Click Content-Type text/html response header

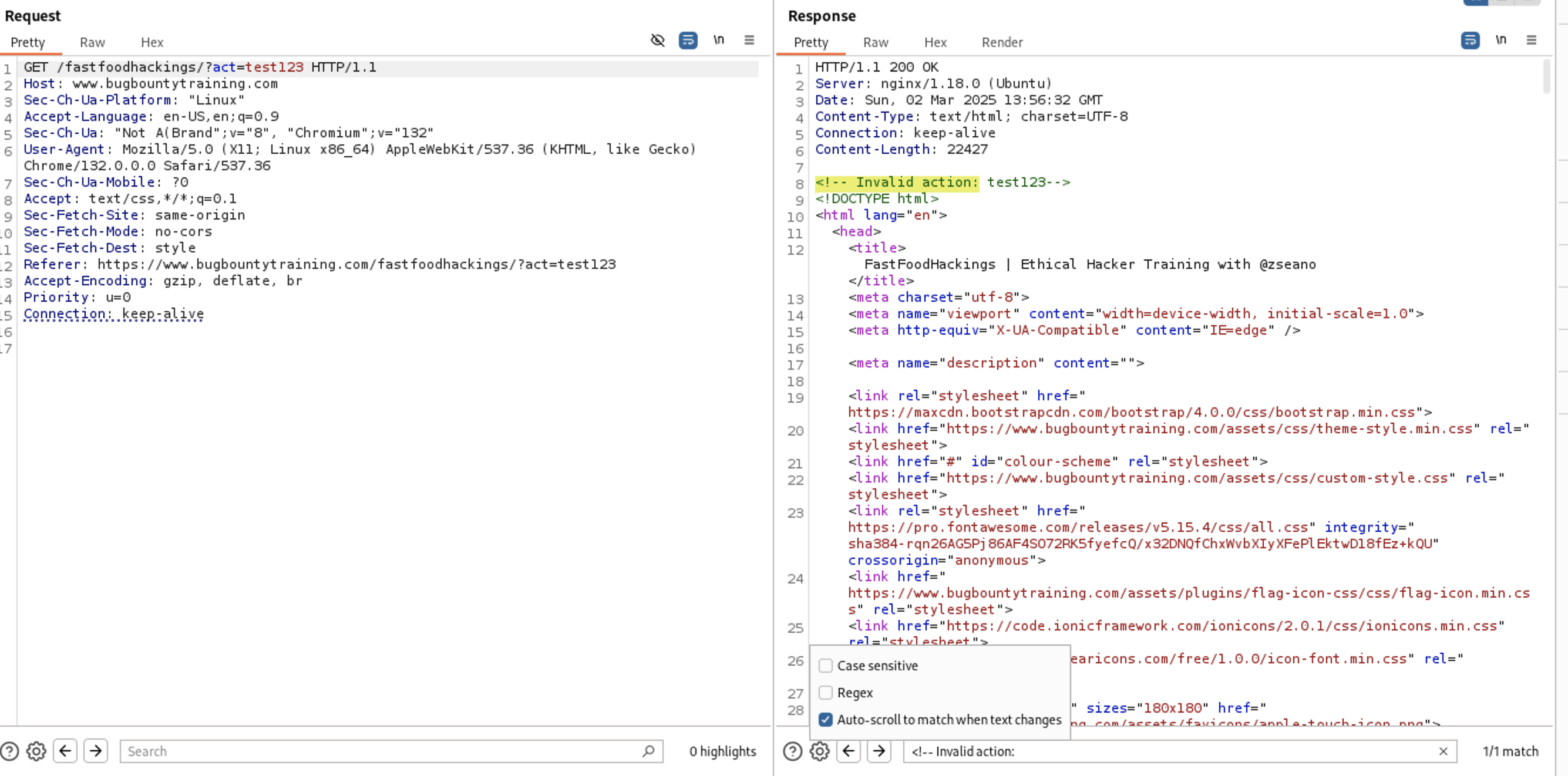(971, 116)
